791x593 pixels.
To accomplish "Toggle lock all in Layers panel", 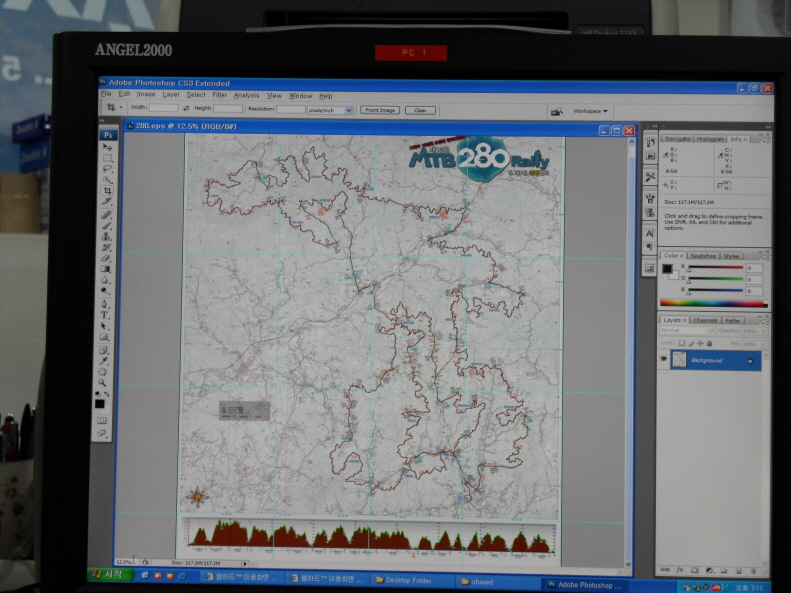I will (709, 343).
